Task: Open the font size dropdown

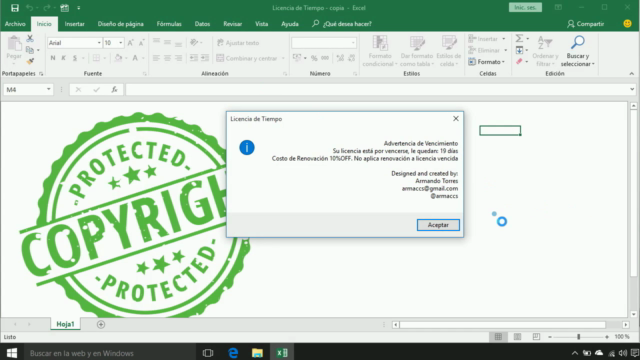Action: tap(120, 43)
